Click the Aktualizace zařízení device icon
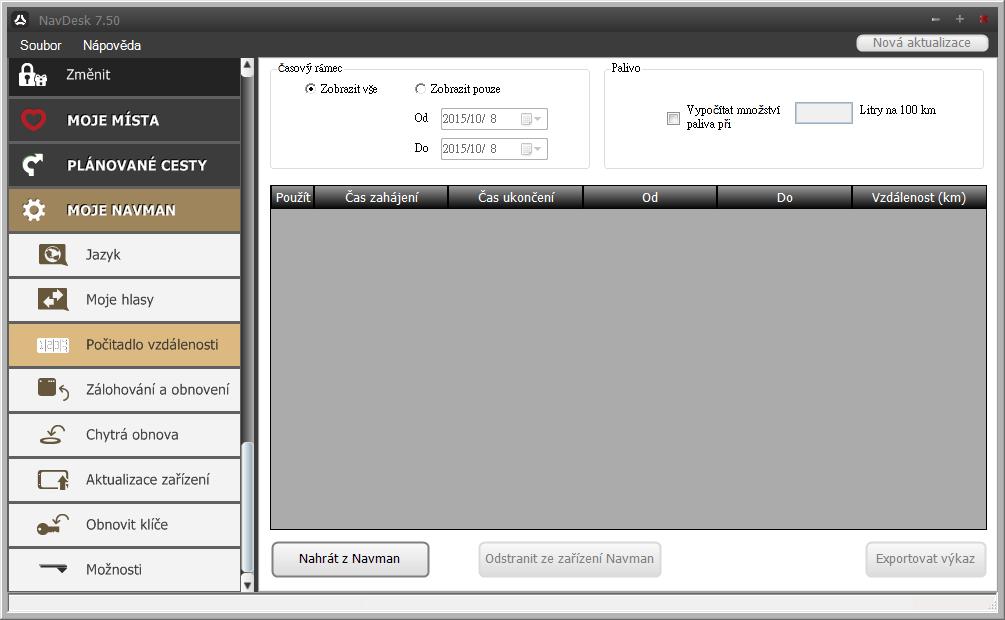Image resolution: width=1005 pixels, height=620 pixels. click(53, 480)
